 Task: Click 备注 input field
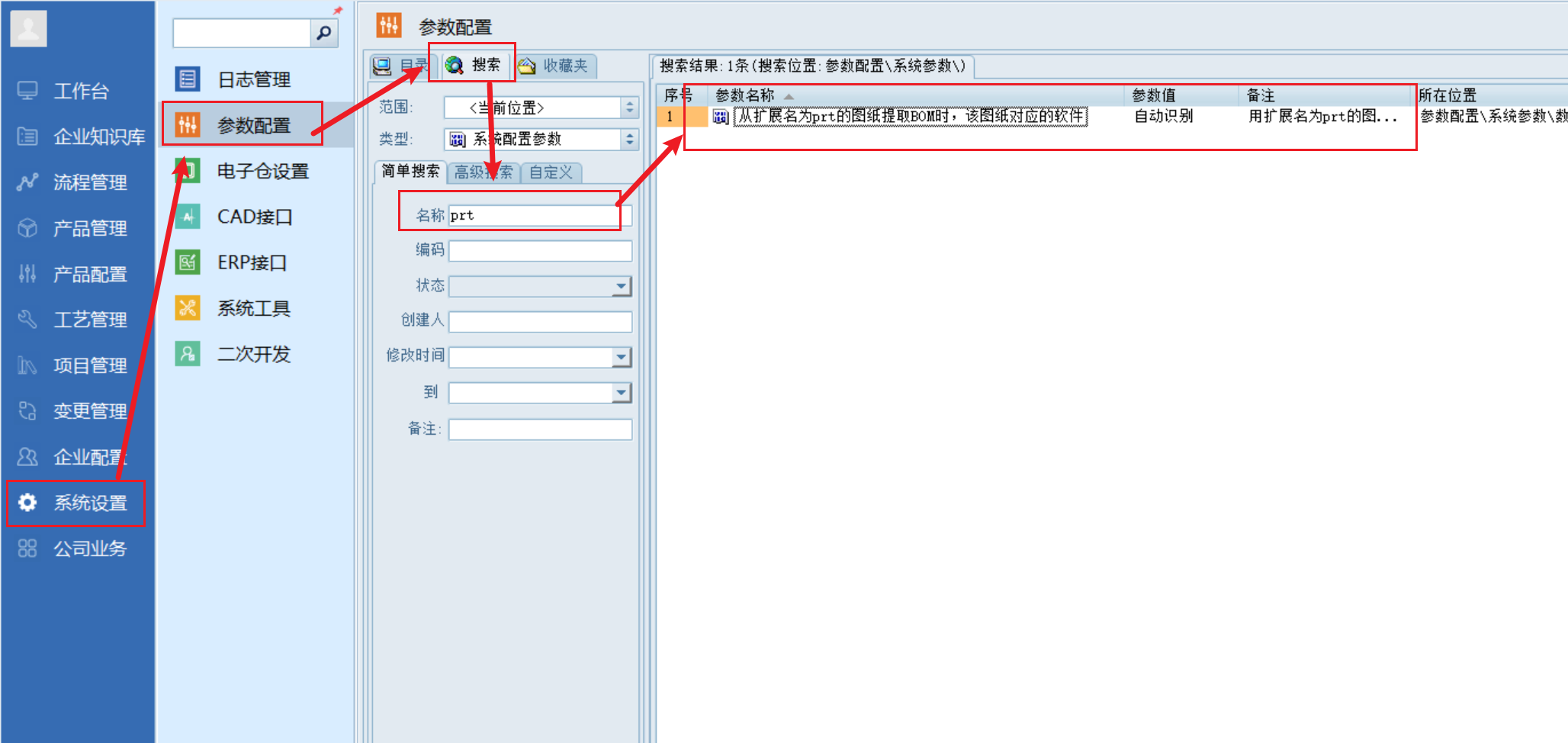pyautogui.click(x=540, y=429)
